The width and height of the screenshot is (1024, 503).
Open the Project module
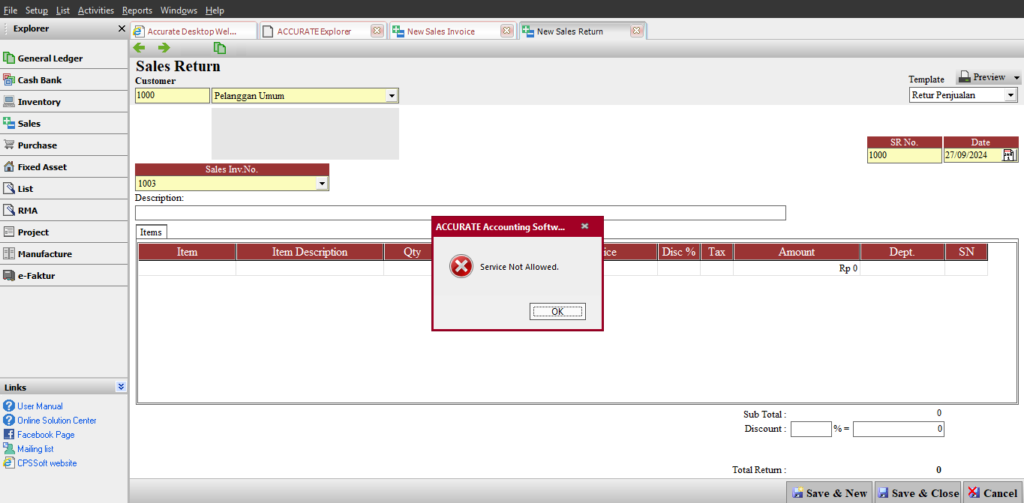pyautogui.click(x=63, y=232)
